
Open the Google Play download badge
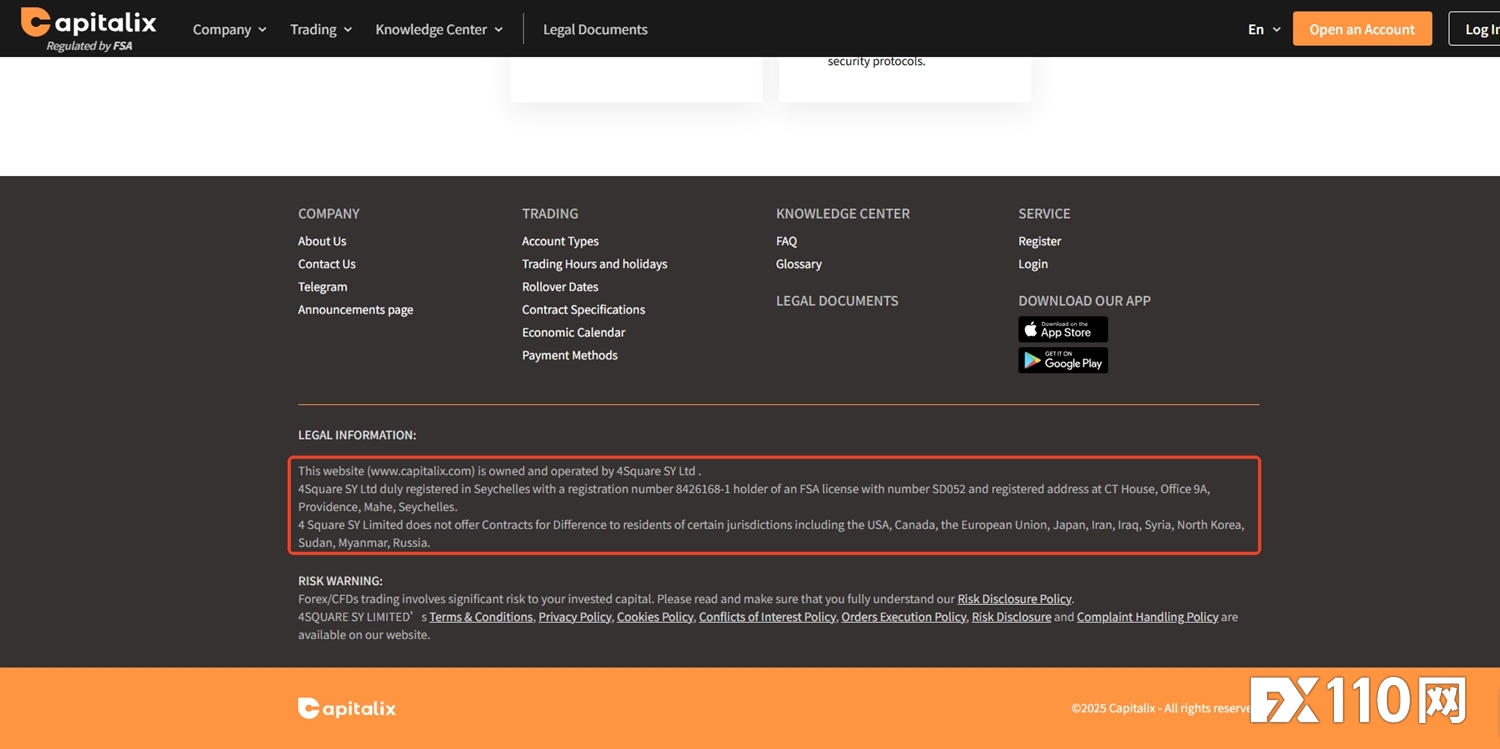pos(1063,360)
